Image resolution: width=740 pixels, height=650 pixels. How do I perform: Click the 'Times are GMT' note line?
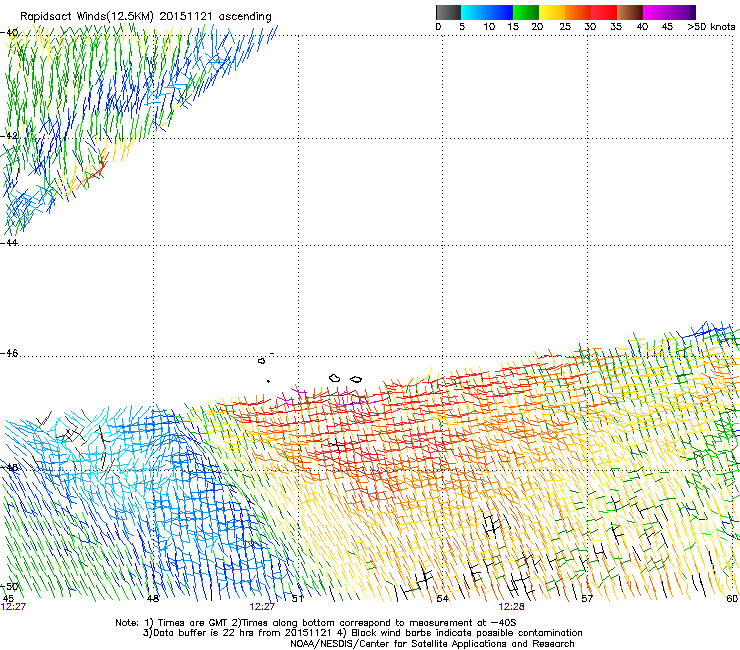pyautogui.click(x=316, y=623)
